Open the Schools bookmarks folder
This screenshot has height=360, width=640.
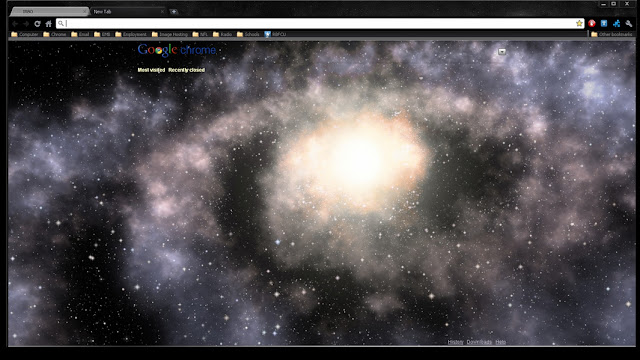[x=248, y=34]
